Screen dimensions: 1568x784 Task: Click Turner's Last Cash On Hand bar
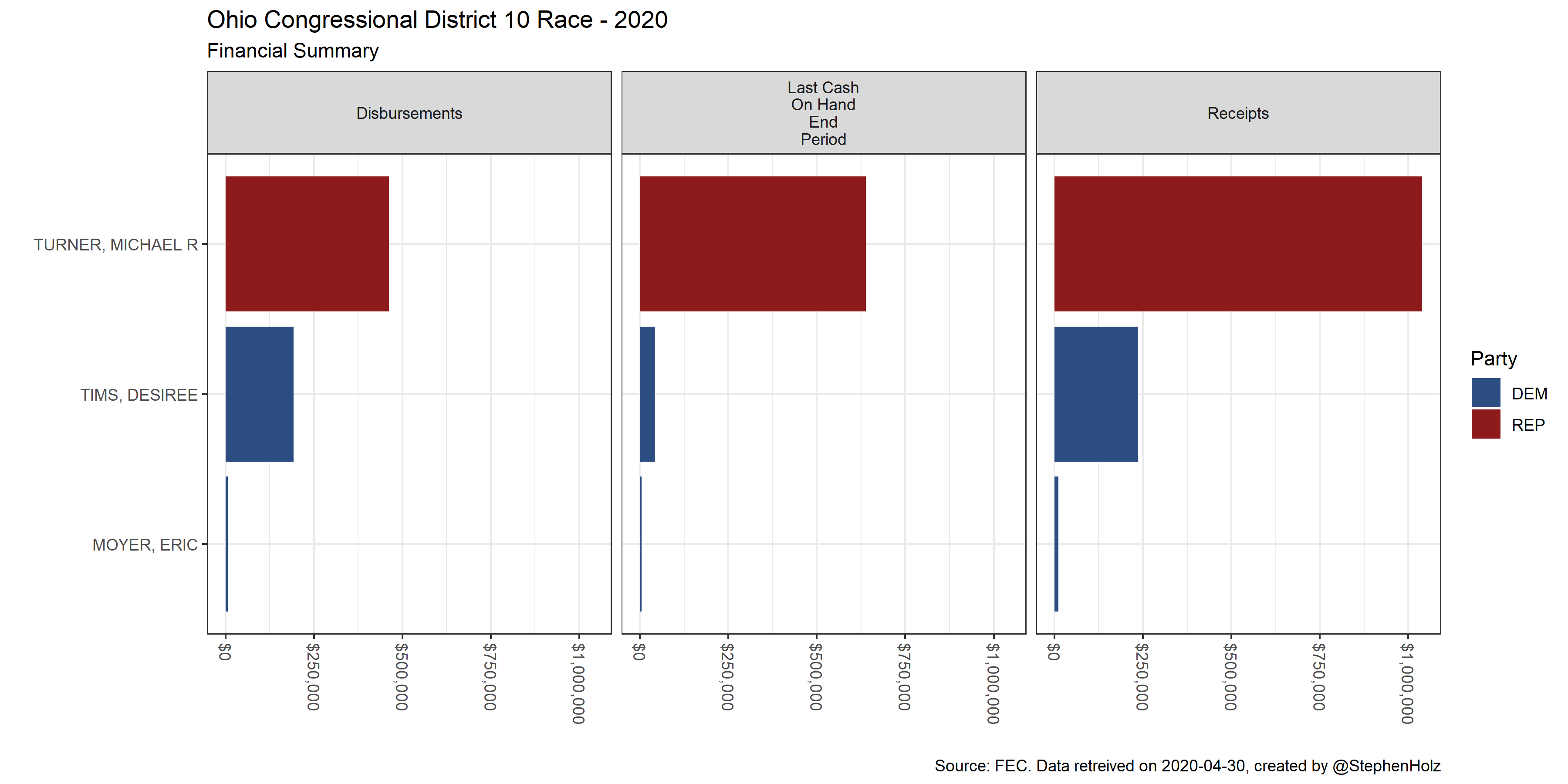click(752, 243)
